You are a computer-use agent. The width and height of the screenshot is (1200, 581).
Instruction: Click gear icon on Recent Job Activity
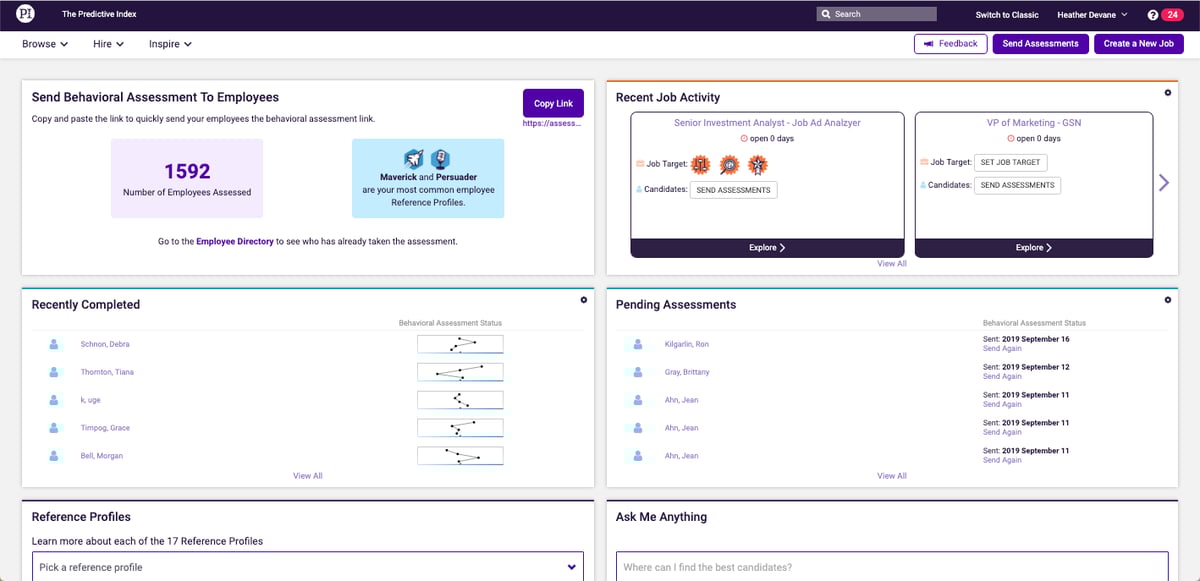(1168, 93)
